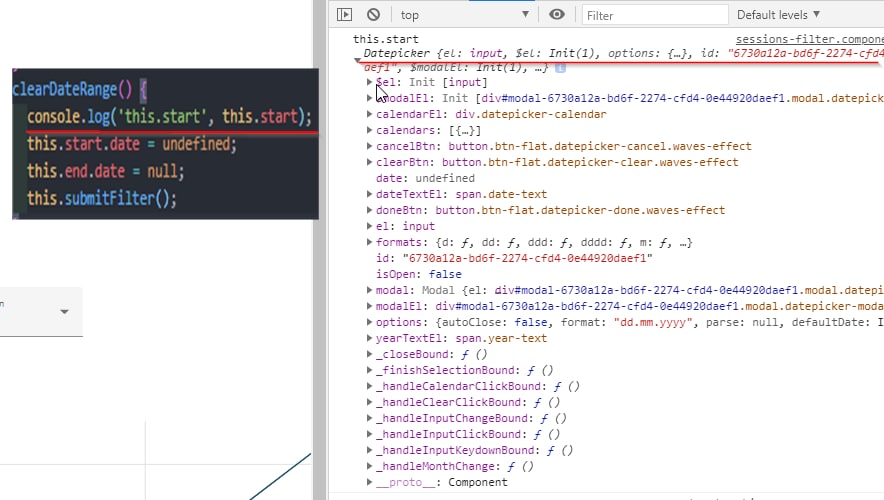The width and height of the screenshot is (884, 500).
Task: Expand _handleInputKeydownBound function
Action: (x=369, y=450)
